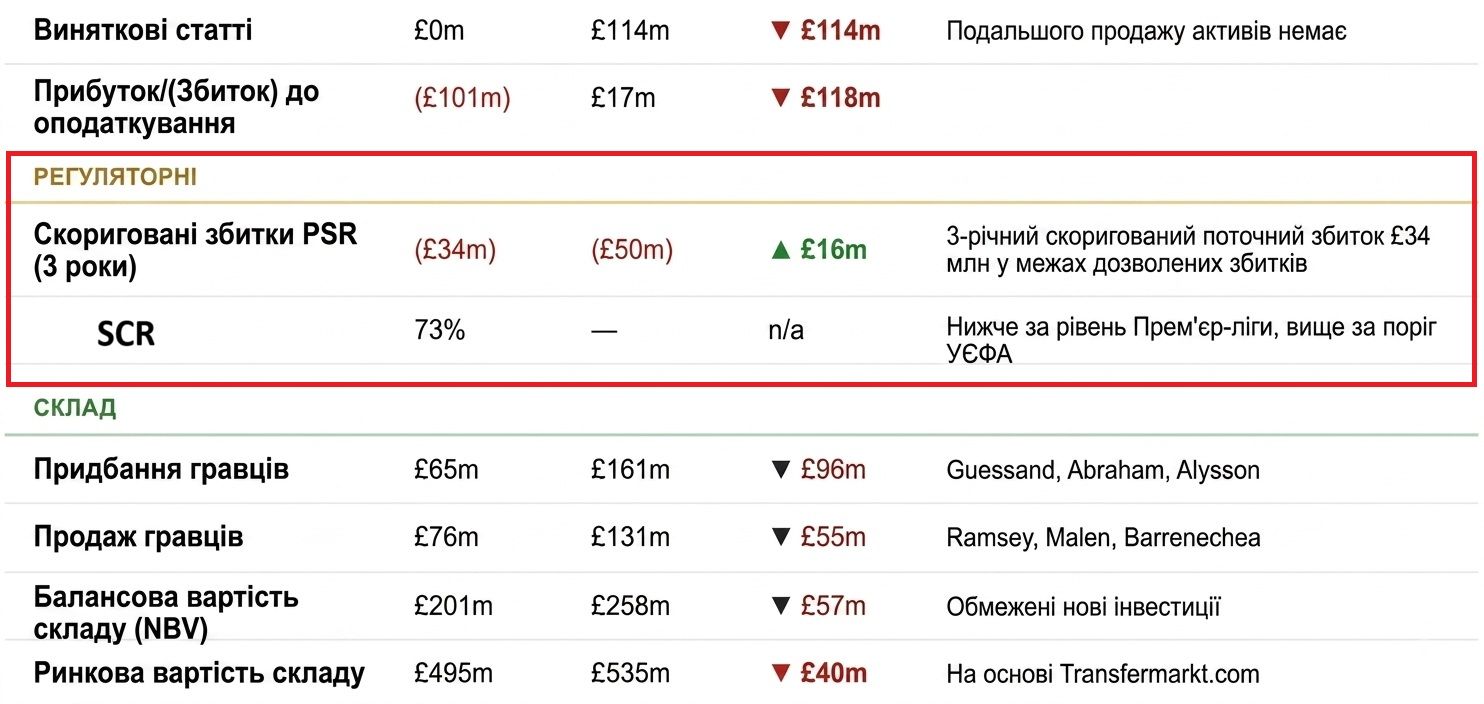1484x704 pixels.
Task: Click the Виняткові статті row label
Action: [x=143, y=30]
